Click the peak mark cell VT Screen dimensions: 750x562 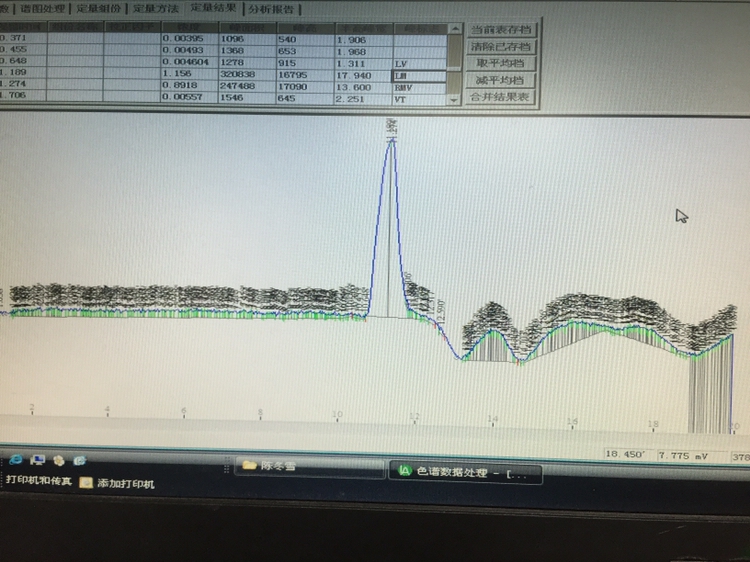coord(419,99)
